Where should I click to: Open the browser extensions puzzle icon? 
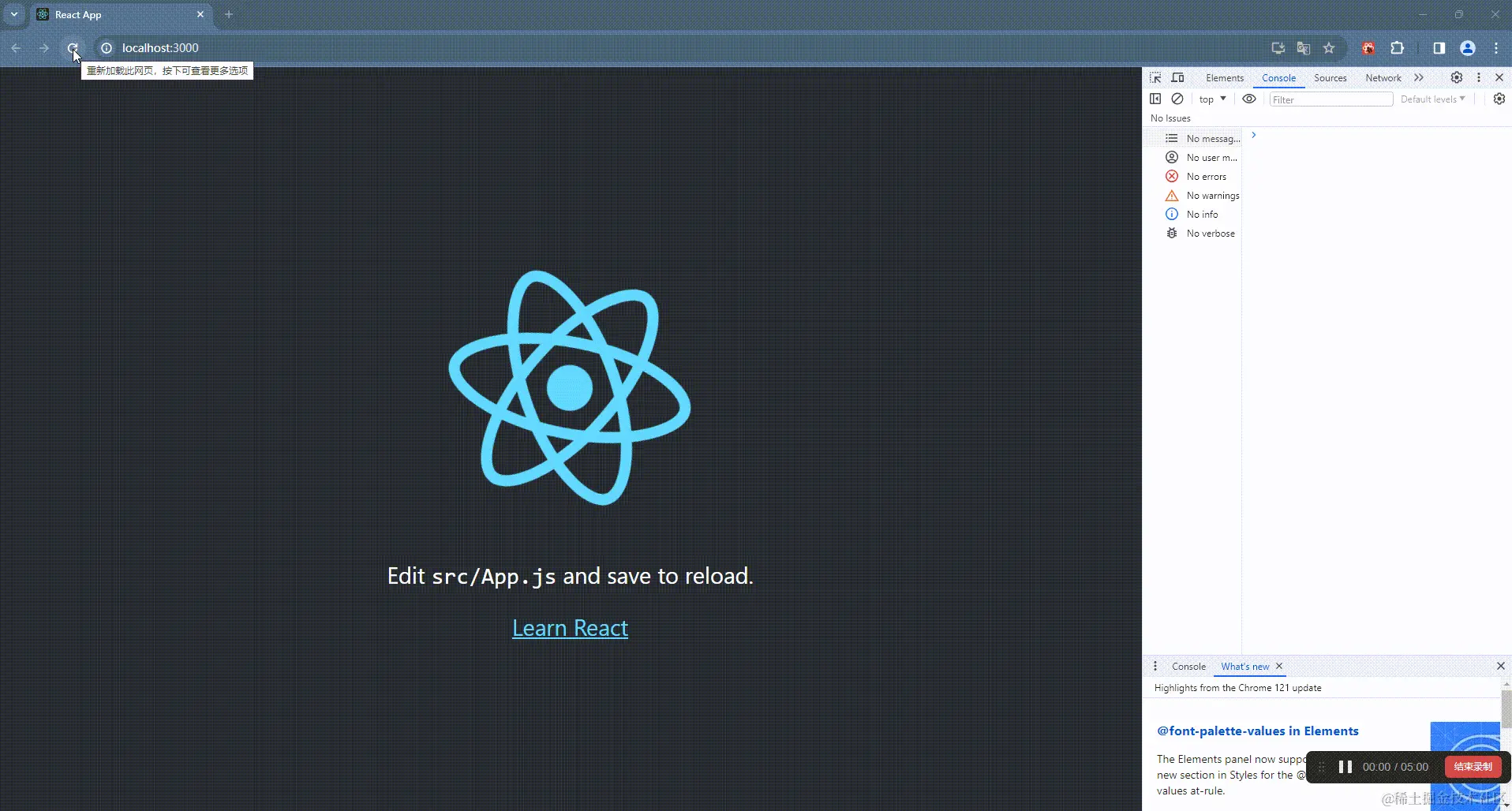point(1397,48)
